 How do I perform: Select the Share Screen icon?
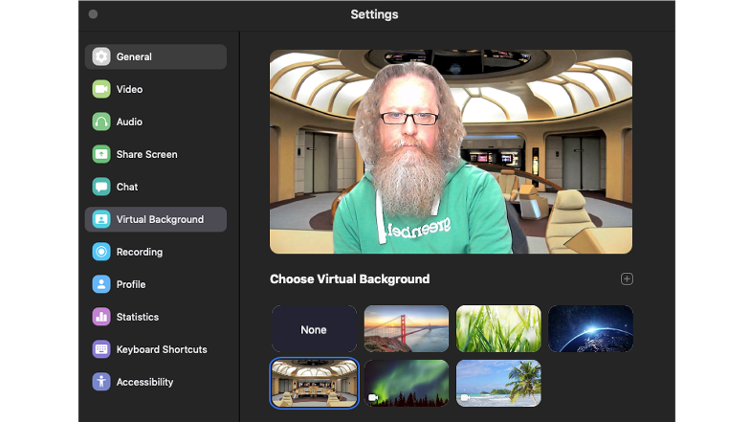pos(101,154)
